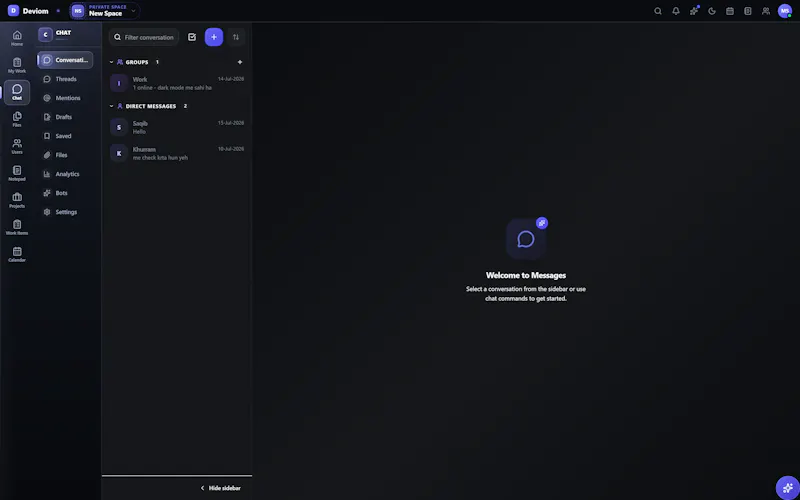Image resolution: width=800 pixels, height=500 pixels.
Task: Click the sort conversations arrows icon
Action: coord(236,37)
